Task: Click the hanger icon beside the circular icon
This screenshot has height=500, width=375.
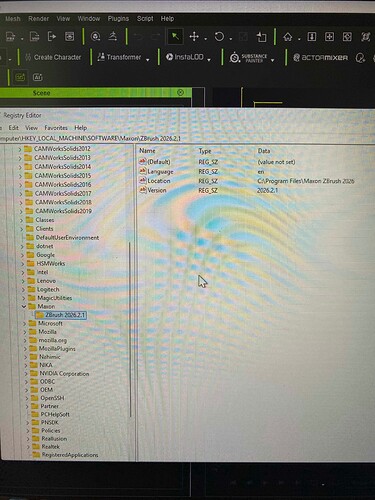Action: tap(113, 36)
